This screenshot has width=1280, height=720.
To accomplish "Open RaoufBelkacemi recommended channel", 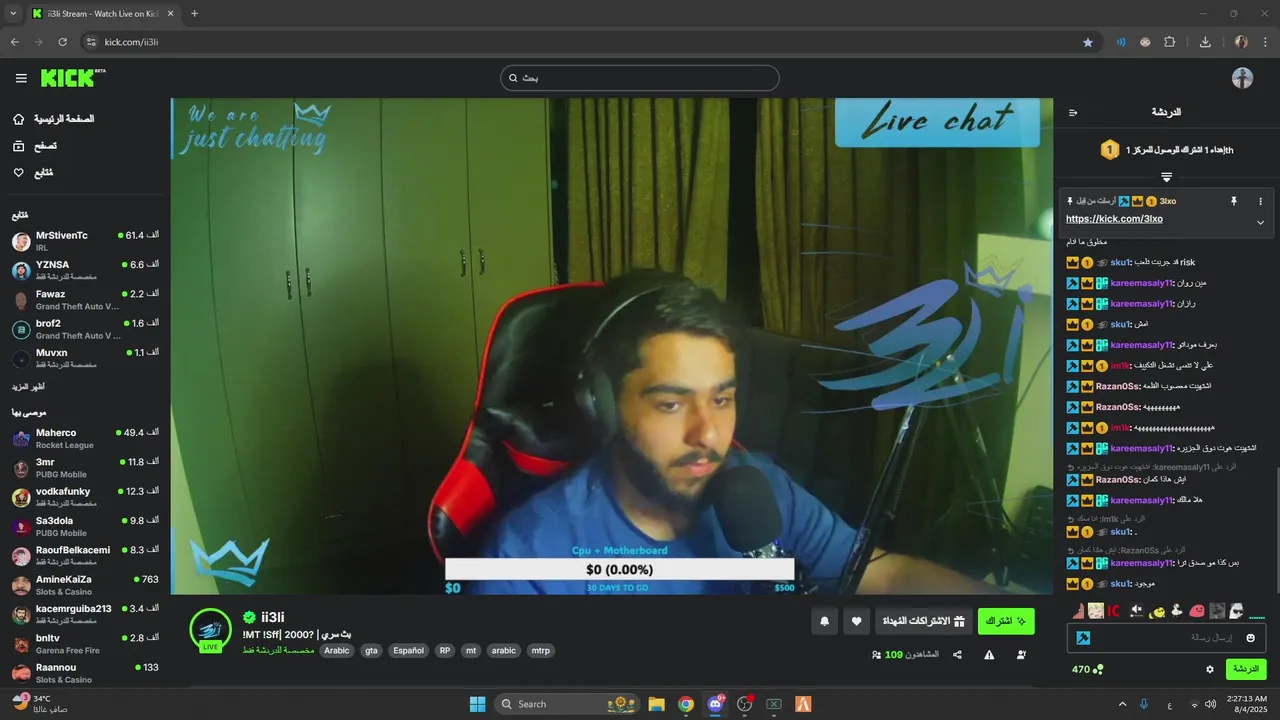I will 85,556.
